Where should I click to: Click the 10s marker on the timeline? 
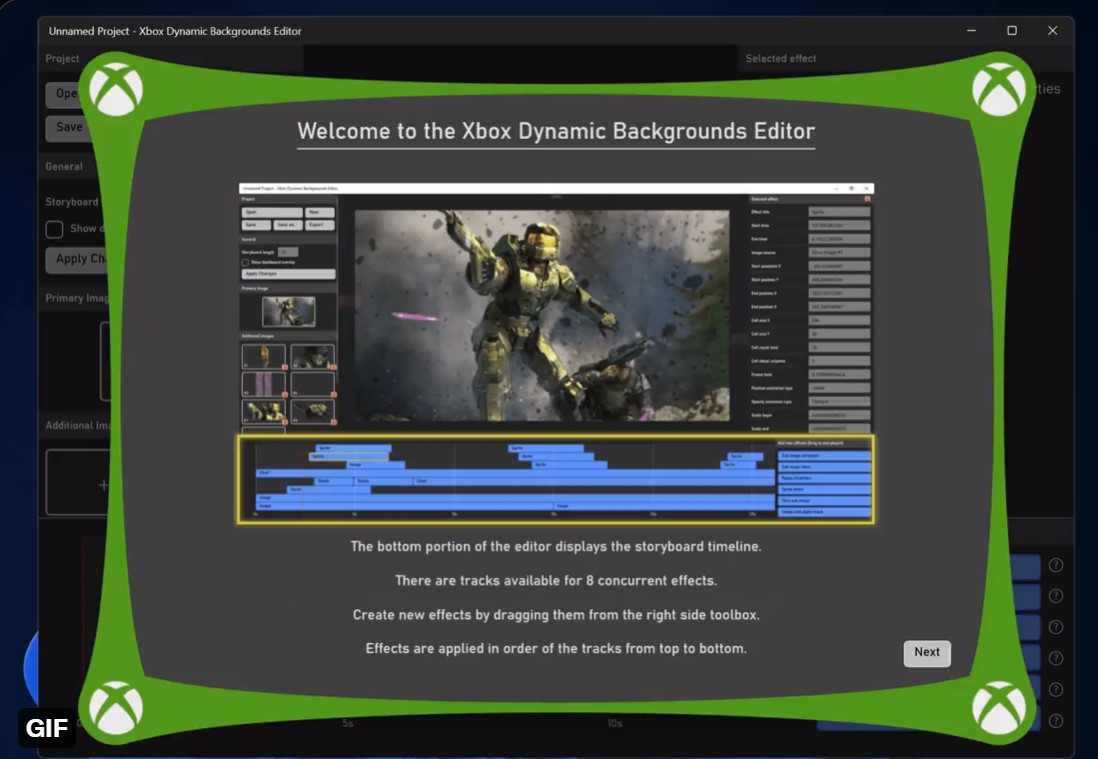615,723
